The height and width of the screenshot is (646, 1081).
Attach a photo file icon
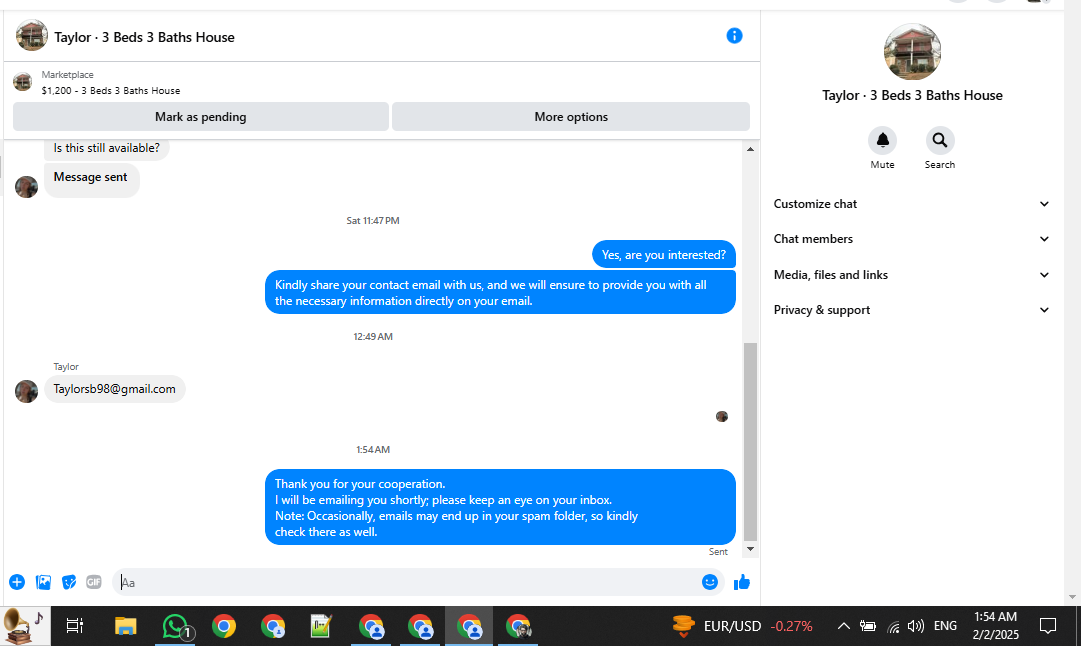43,582
